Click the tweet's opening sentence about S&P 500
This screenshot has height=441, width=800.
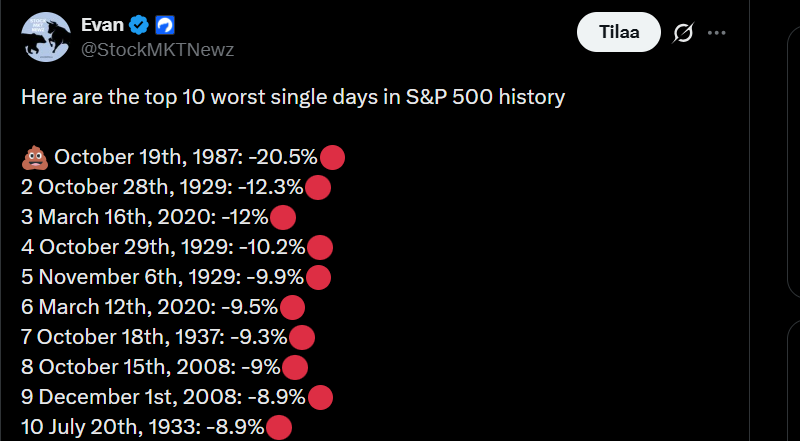[x=293, y=97]
